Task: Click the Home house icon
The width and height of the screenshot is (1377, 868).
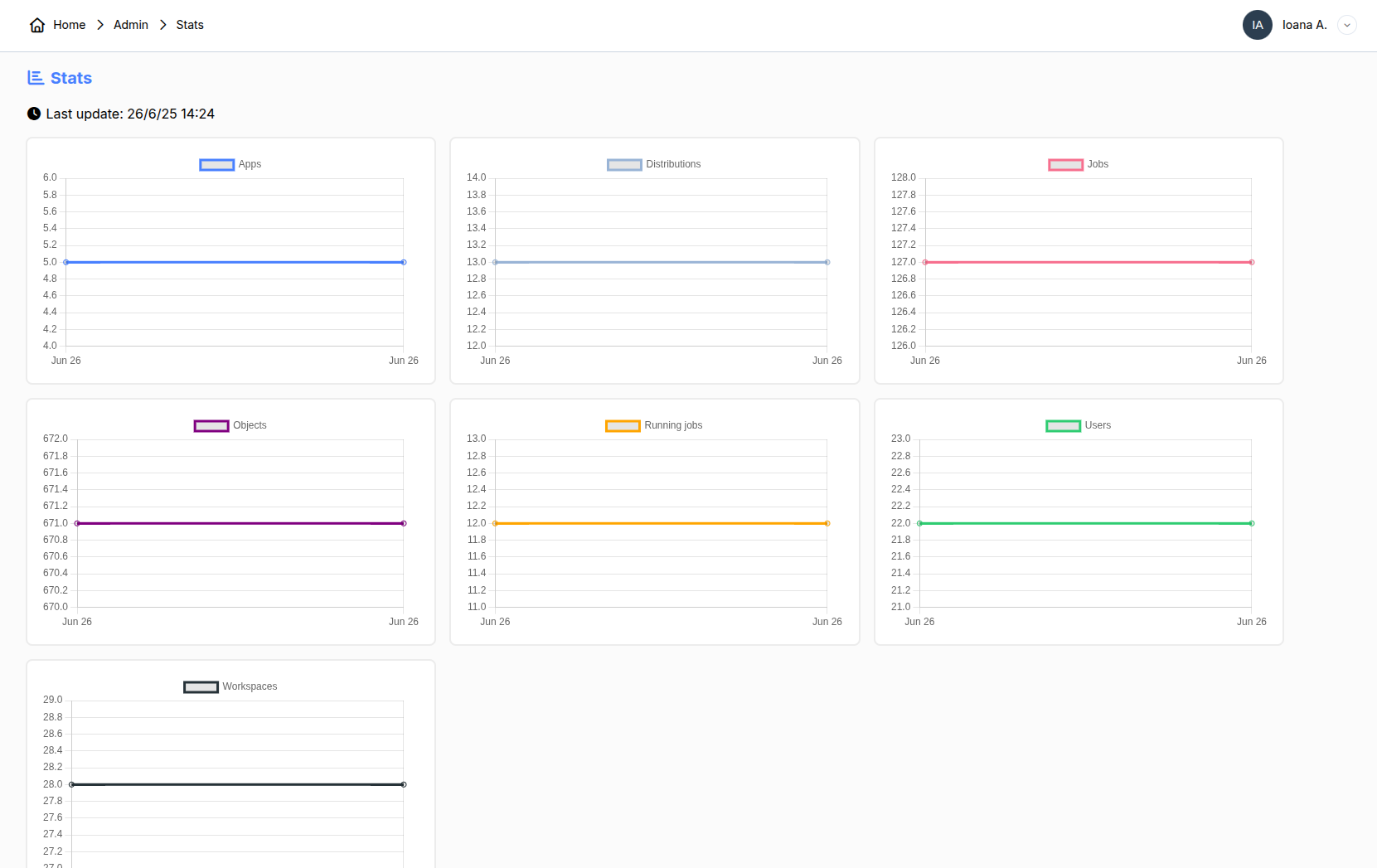Action: pos(37,25)
